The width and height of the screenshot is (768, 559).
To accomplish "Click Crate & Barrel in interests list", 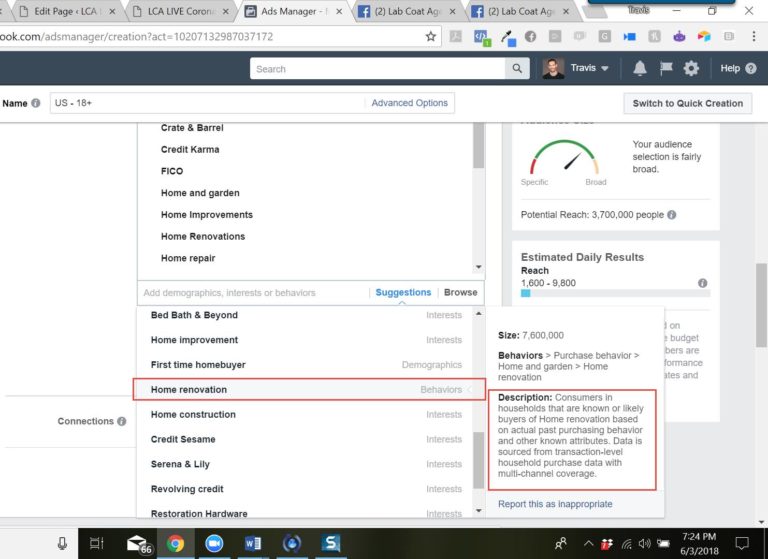I will click(x=192, y=128).
